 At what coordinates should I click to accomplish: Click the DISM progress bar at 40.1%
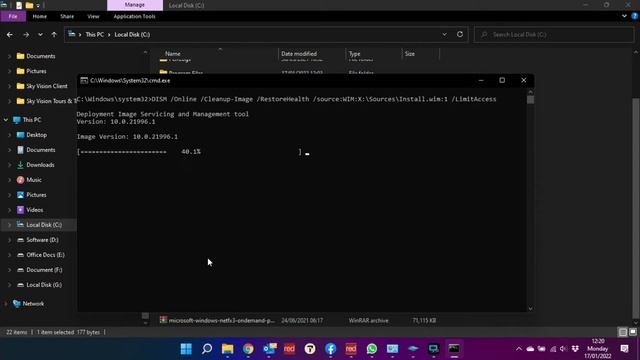click(x=189, y=152)
